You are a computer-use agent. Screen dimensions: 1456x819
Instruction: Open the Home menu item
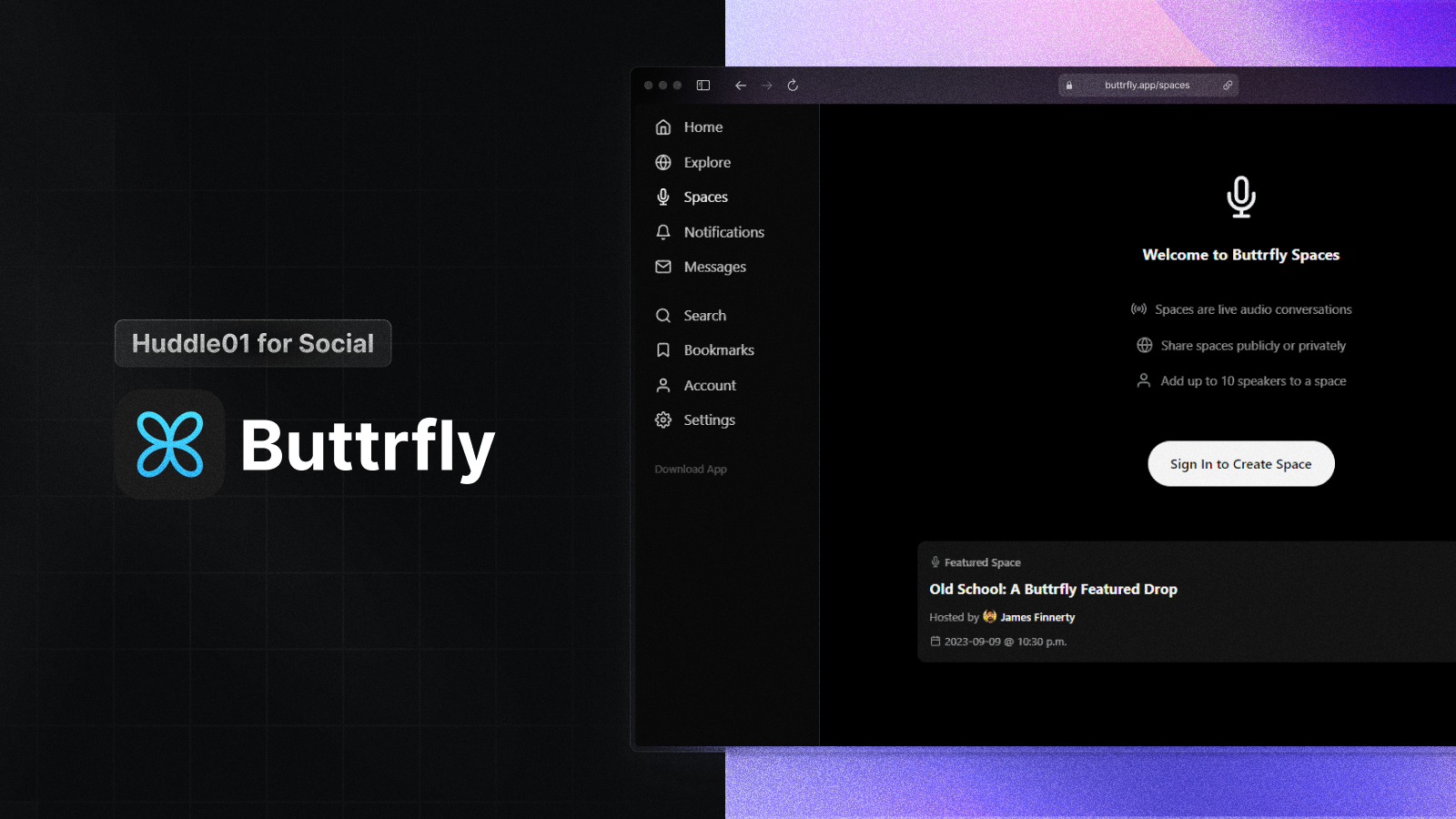703,127
